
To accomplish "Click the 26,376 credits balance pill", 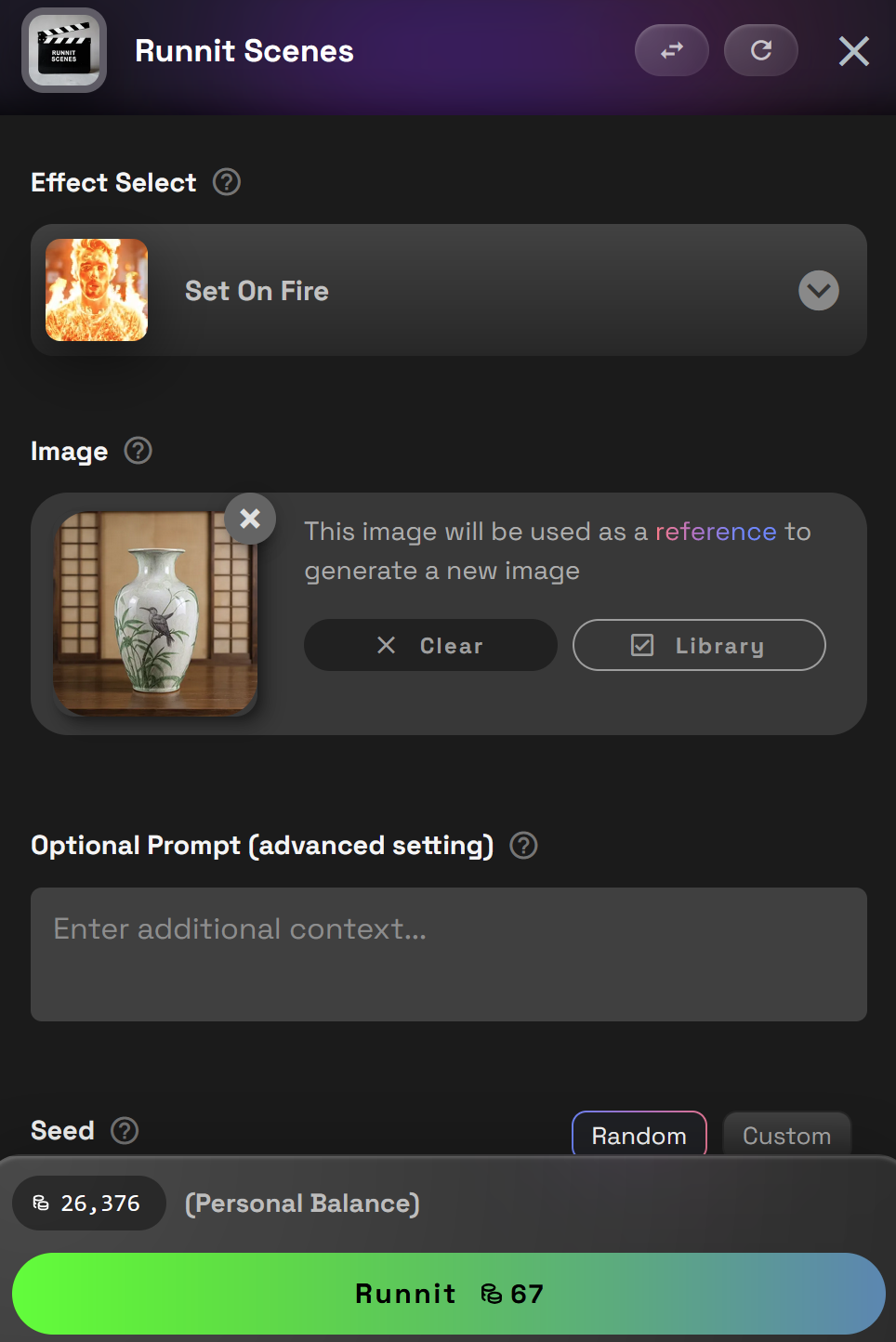I will 89,1204.
